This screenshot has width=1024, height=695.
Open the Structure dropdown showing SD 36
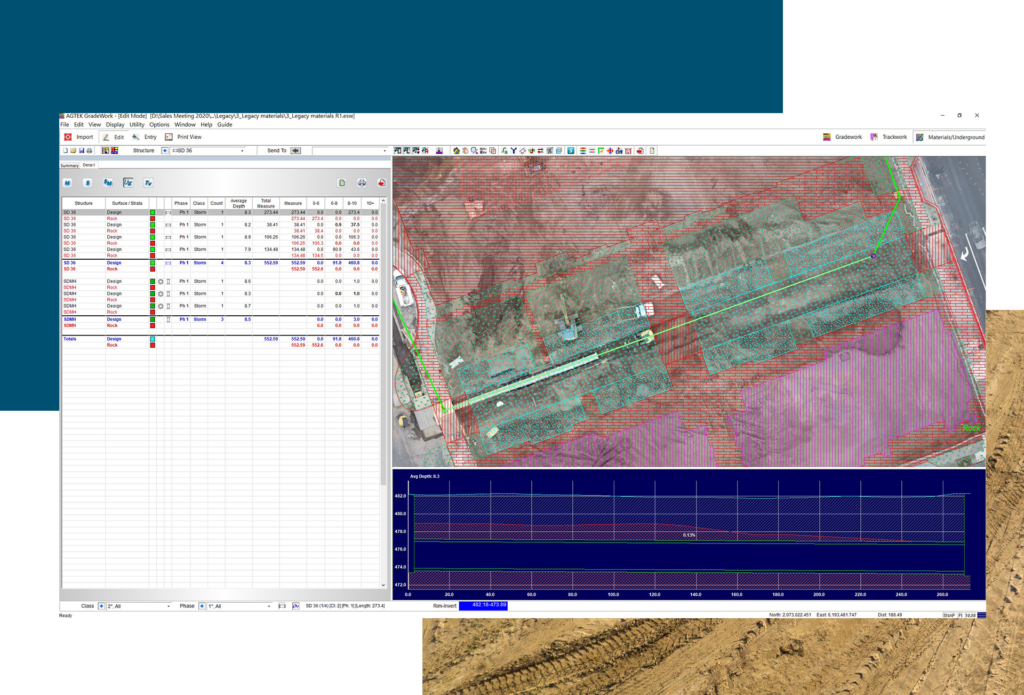click(241, 150)
